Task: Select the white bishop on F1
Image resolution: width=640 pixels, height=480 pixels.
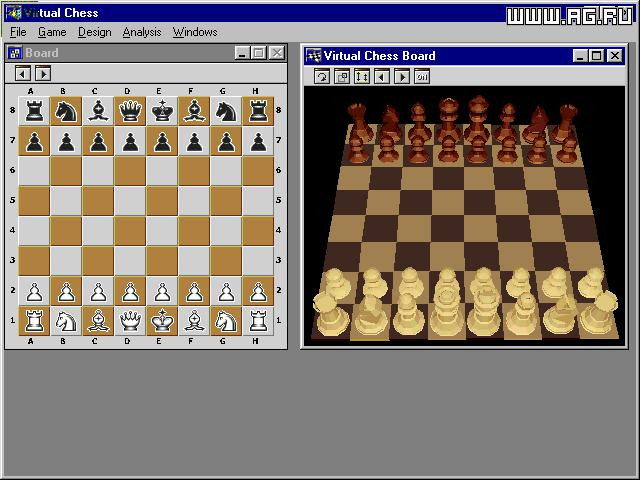Action: 194,321
